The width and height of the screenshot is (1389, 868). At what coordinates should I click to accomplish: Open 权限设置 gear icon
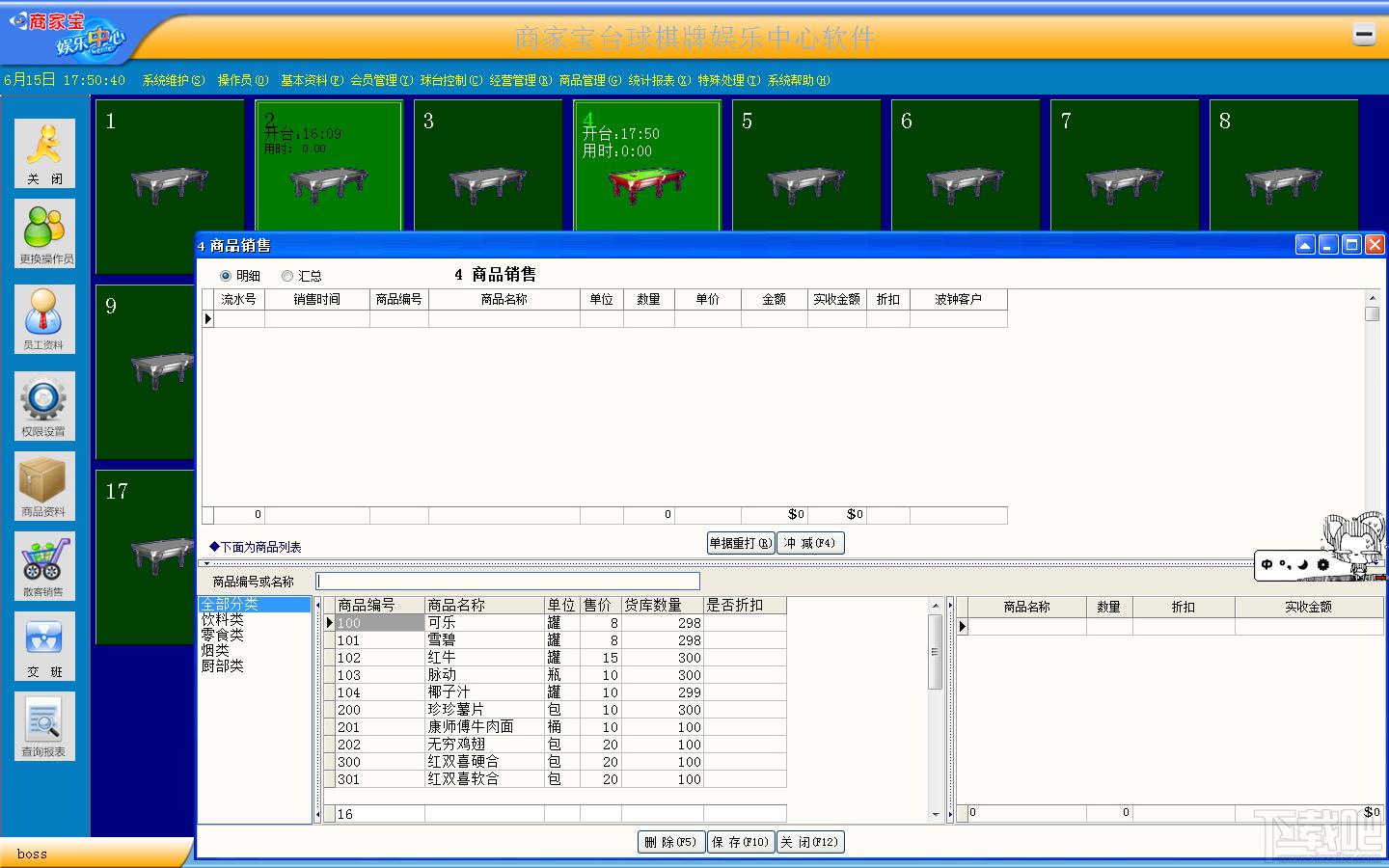point(44,406)
